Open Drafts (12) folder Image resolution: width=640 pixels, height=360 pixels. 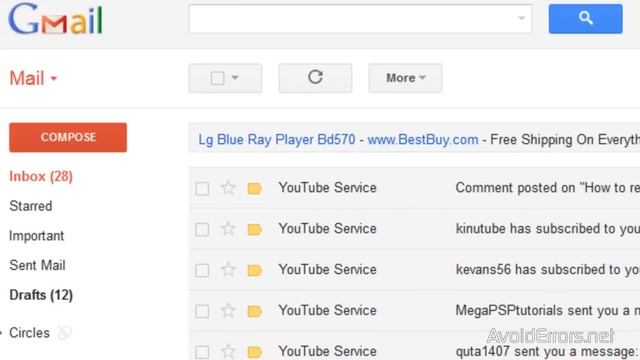(x=41, y=295)
